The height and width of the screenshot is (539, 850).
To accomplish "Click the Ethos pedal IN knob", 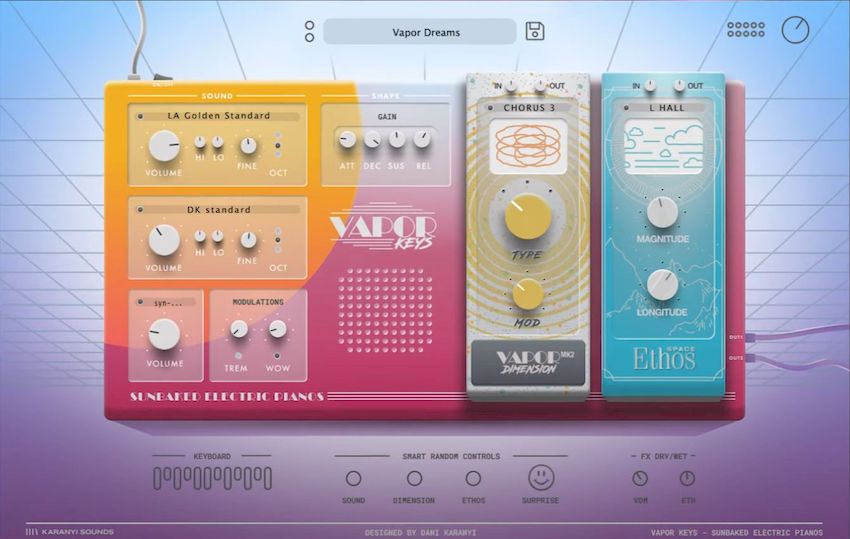I will (x=649, y=85).
